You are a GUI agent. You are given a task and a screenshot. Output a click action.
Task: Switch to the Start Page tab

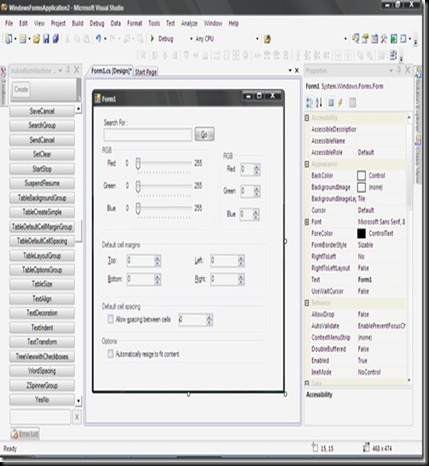(x=146, y=72)
